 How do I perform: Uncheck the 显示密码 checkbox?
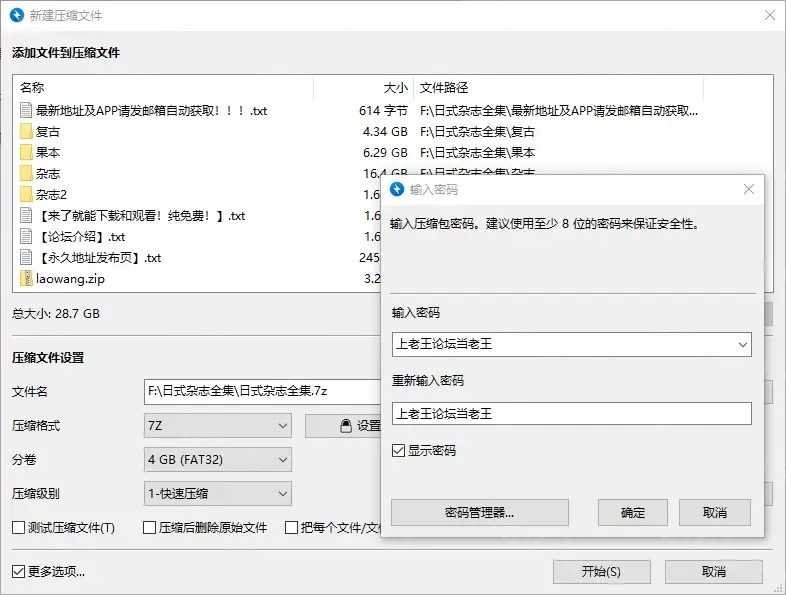[398, 451]
